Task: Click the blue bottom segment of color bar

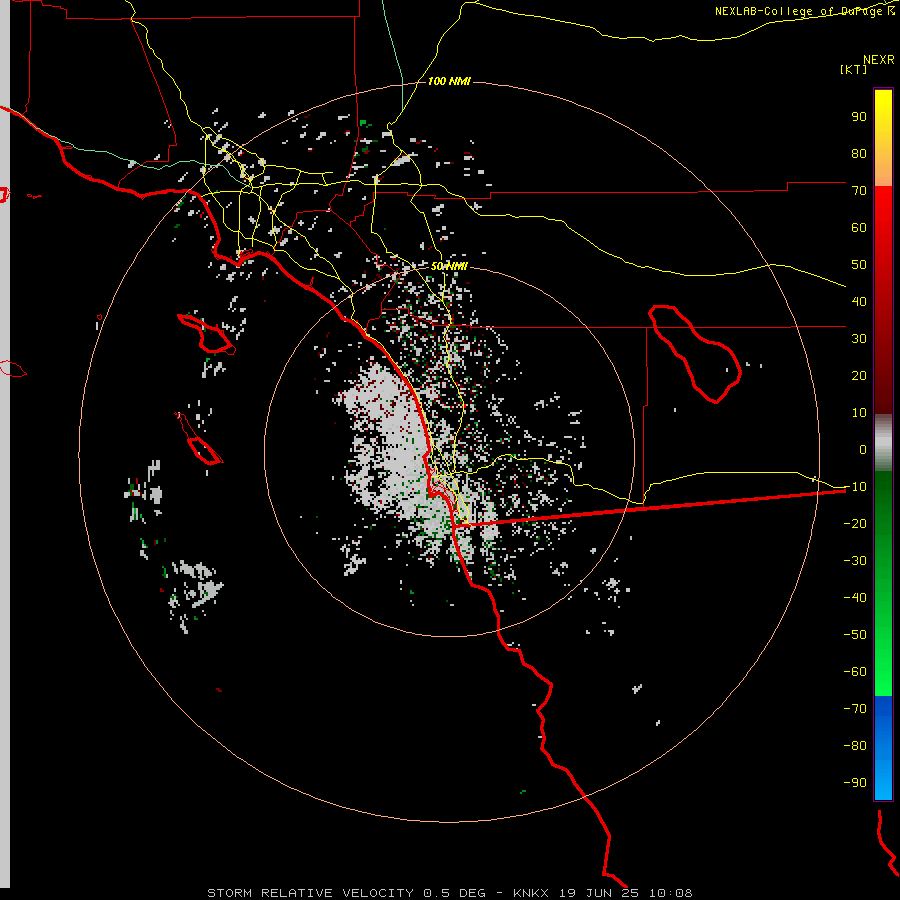Action: pos(883,747)
